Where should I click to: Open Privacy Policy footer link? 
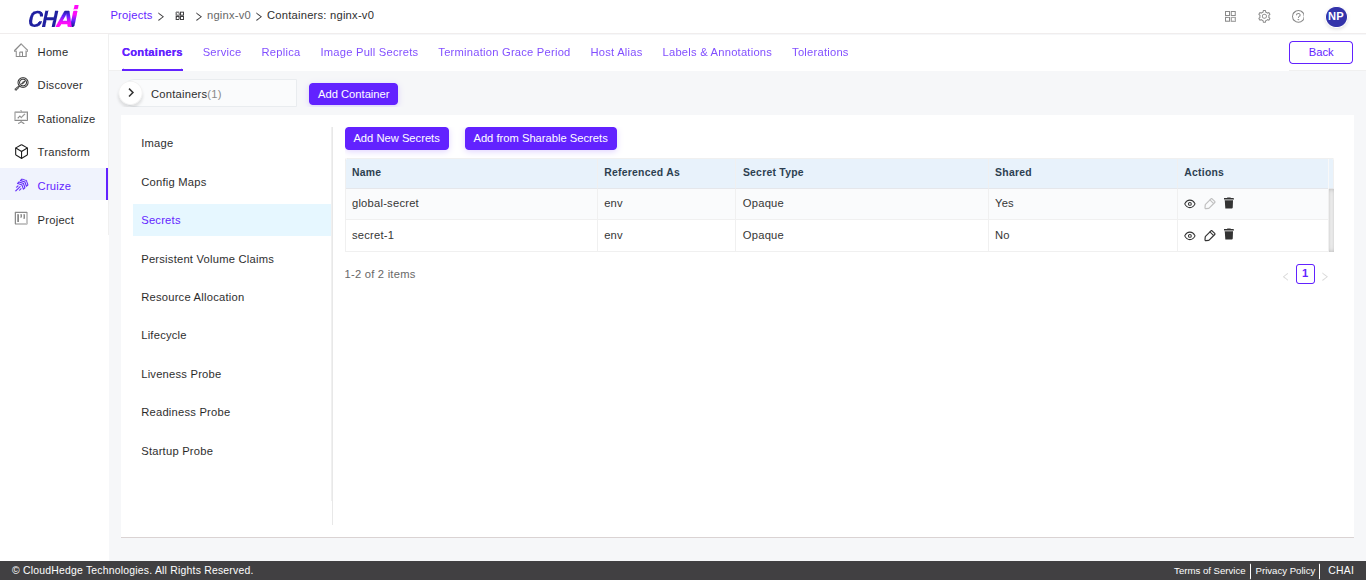(1285, 571)
